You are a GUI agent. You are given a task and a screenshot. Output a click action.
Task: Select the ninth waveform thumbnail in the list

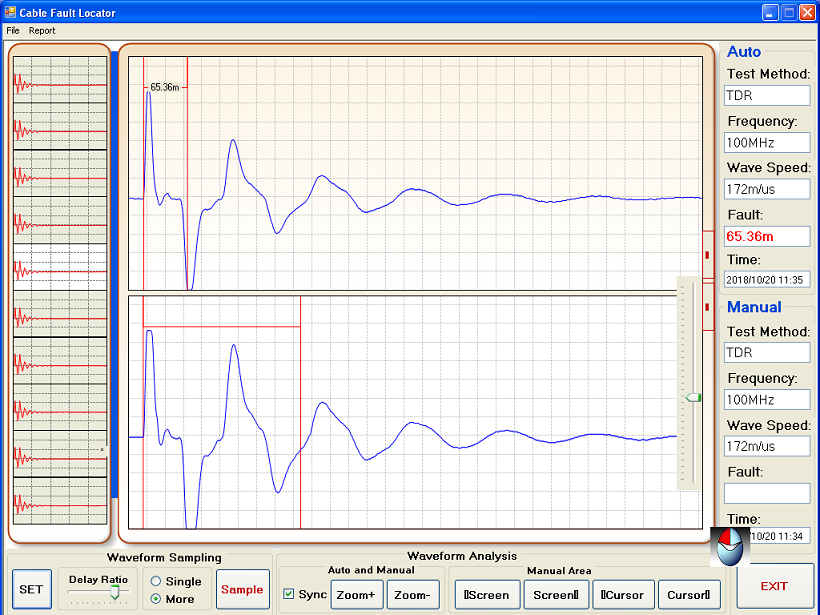[x=60, y=454]
